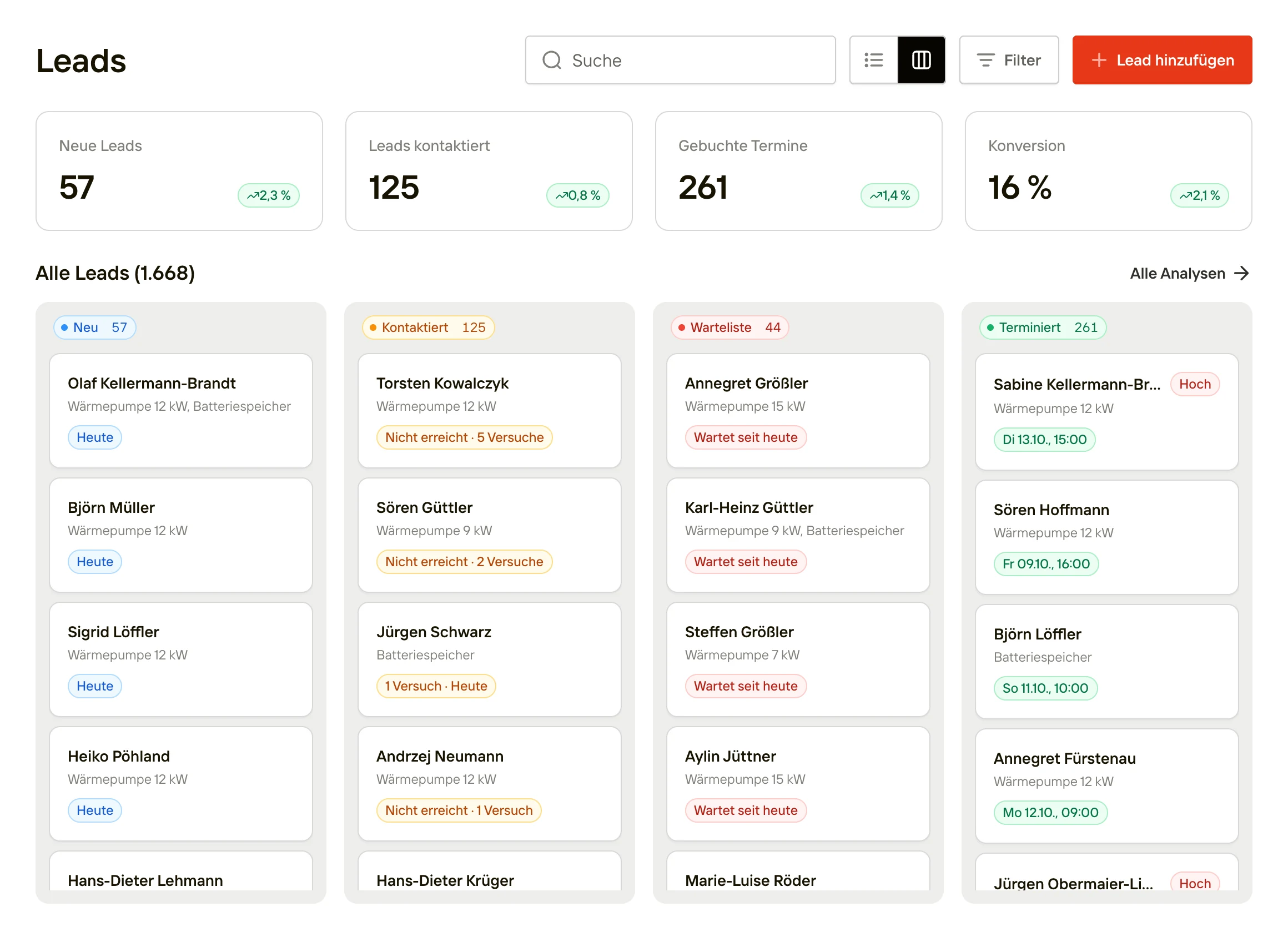1288x937 pixels.
Task: Click Heute badge on Olaf Kellermann-Brandt card
Action: point(95,438)
